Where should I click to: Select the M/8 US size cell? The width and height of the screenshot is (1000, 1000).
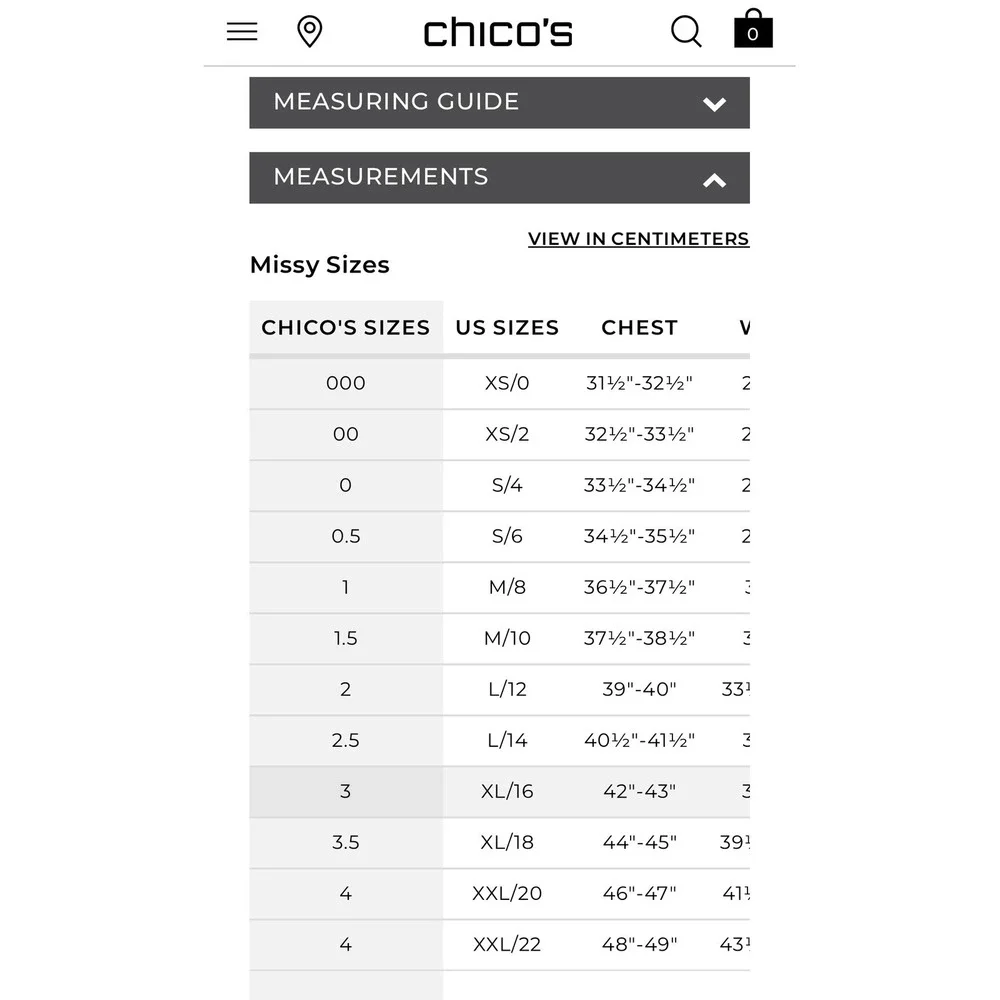tap(507, 587)
